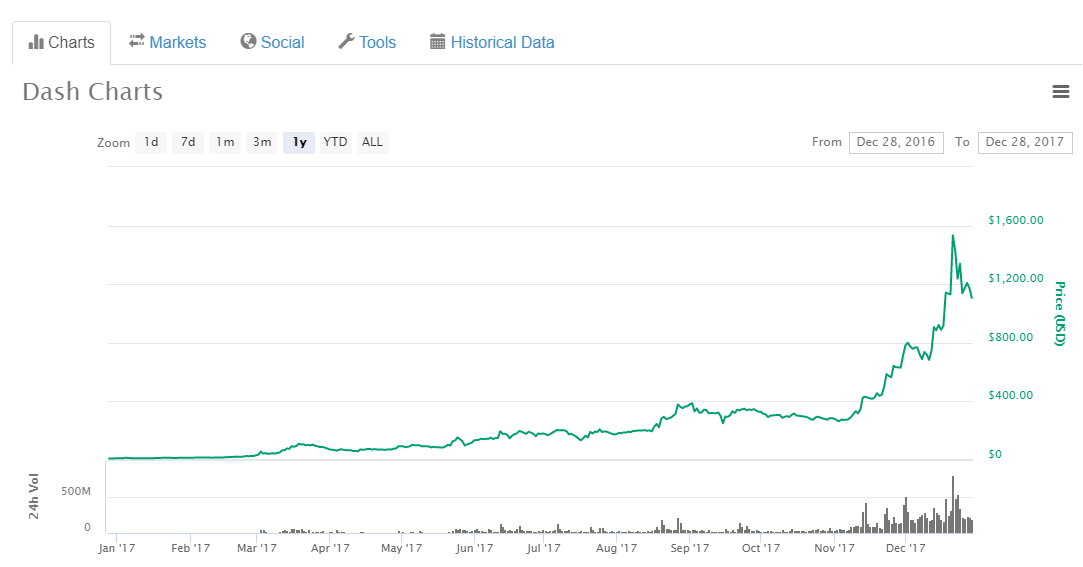Open the Social tab
This screenshot has width=1083, height=567.
(x=273, y=43)
